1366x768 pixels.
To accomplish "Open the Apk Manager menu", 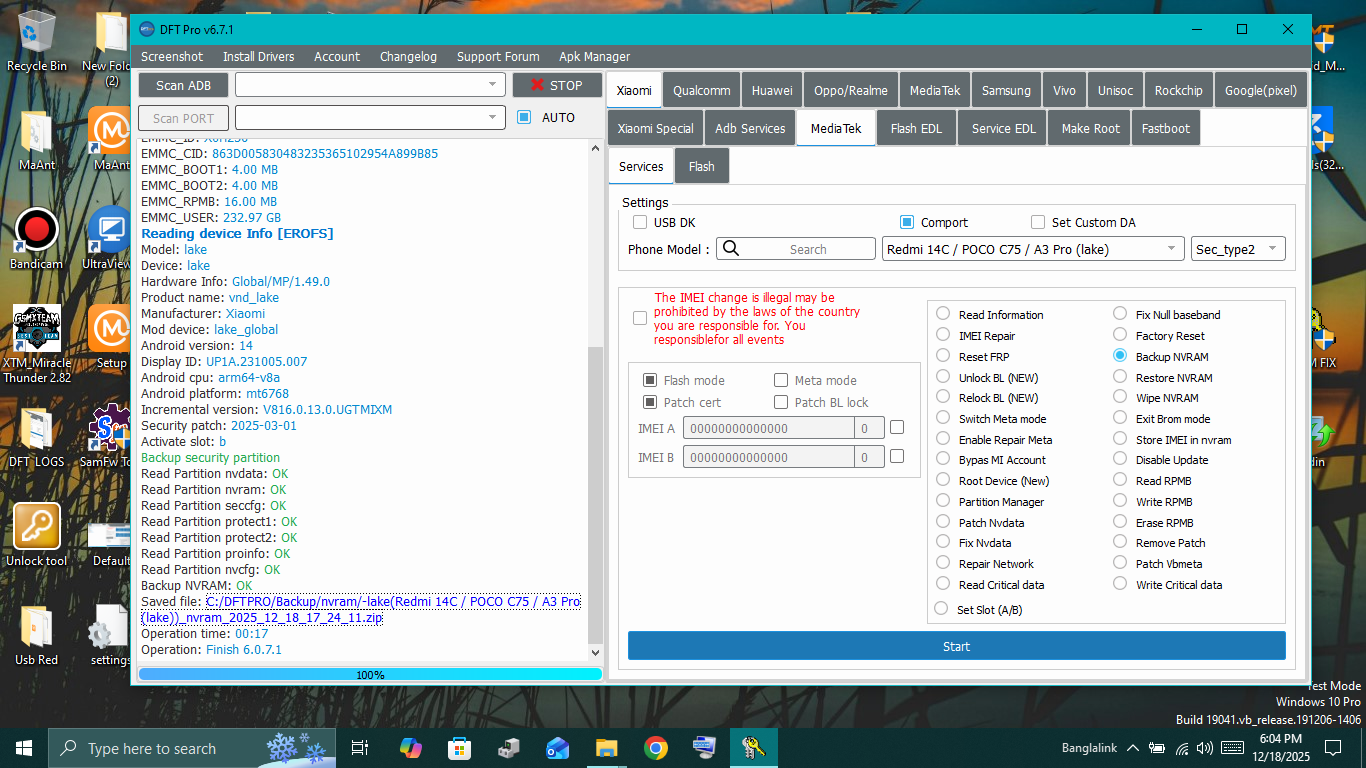I will pyautogui.click(x=594, y=56).
